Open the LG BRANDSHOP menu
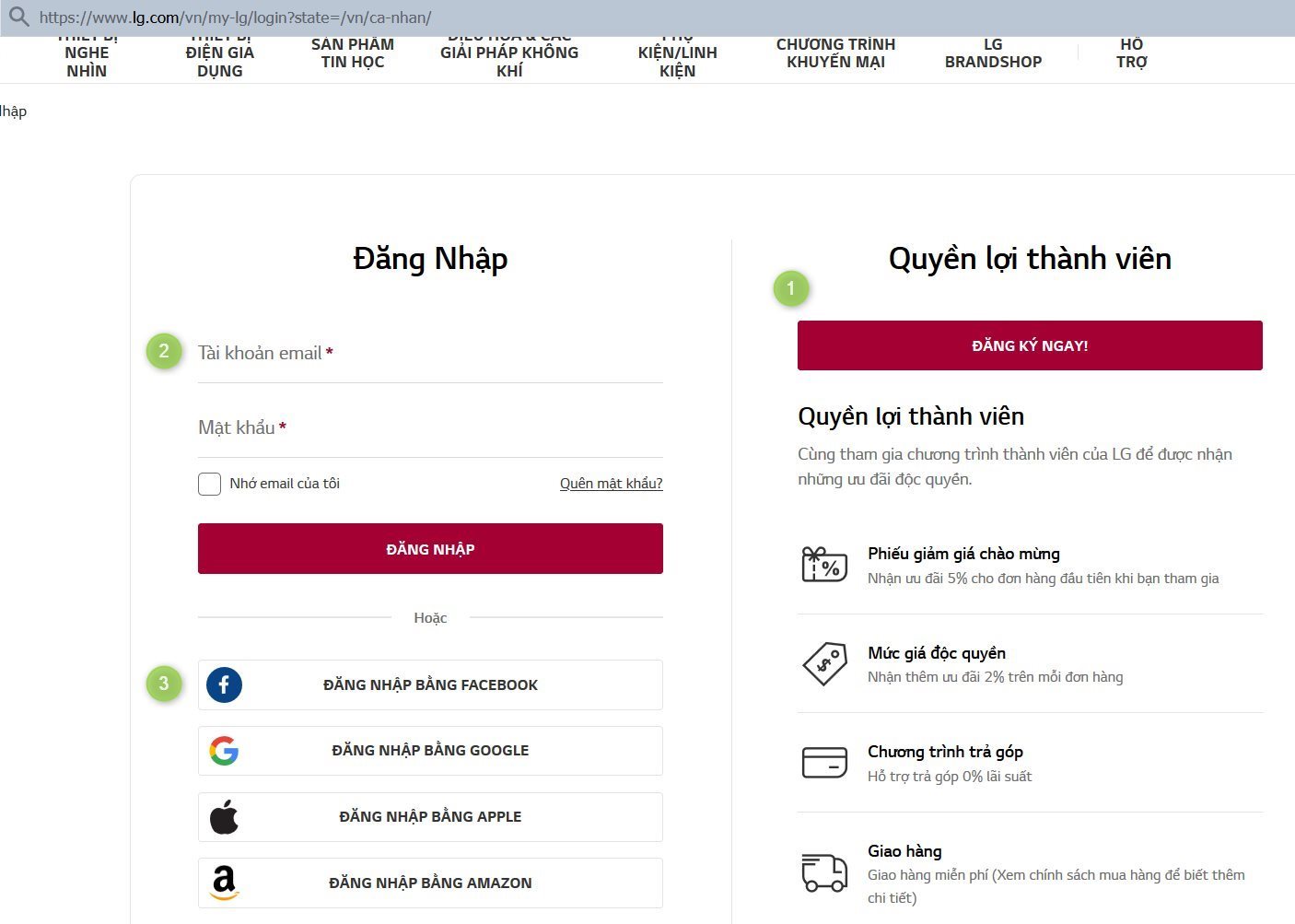Viewport: 1295px width, 924px height. pos(993,53)
